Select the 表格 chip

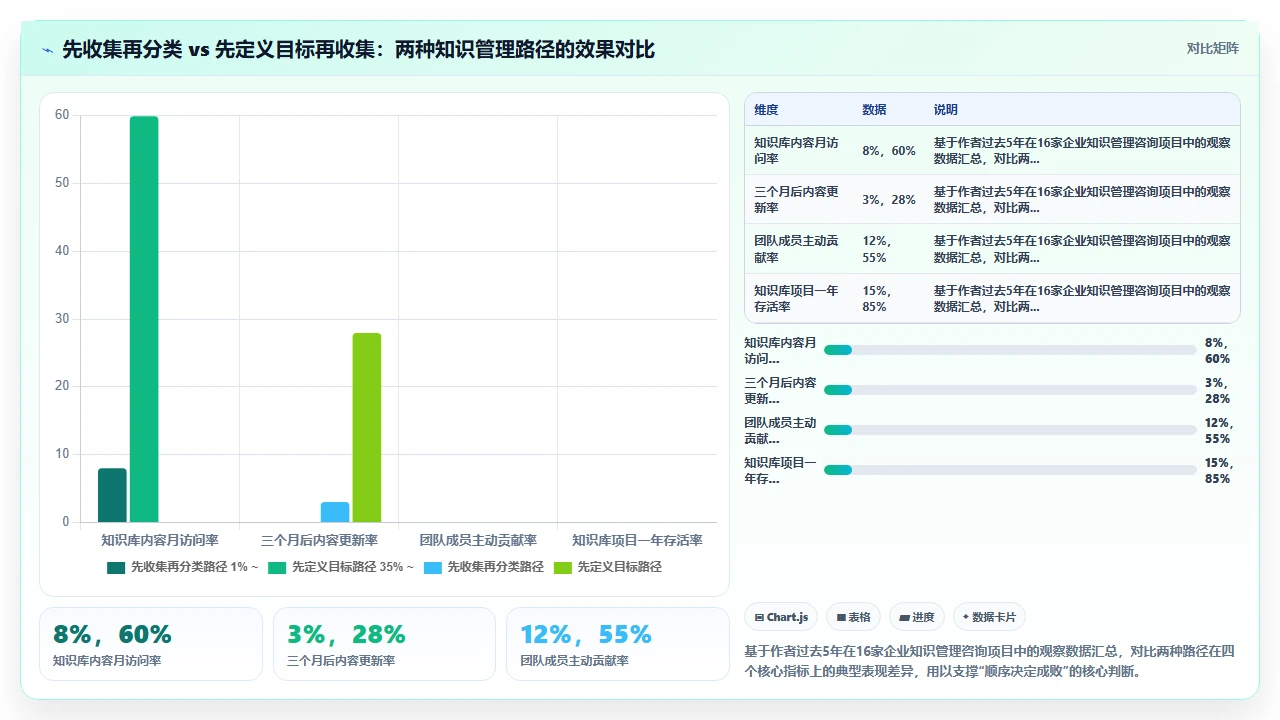coord(854,617)
